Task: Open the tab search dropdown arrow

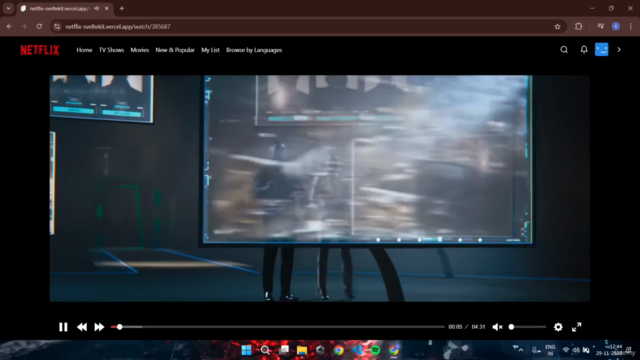Action: point(8,9)
